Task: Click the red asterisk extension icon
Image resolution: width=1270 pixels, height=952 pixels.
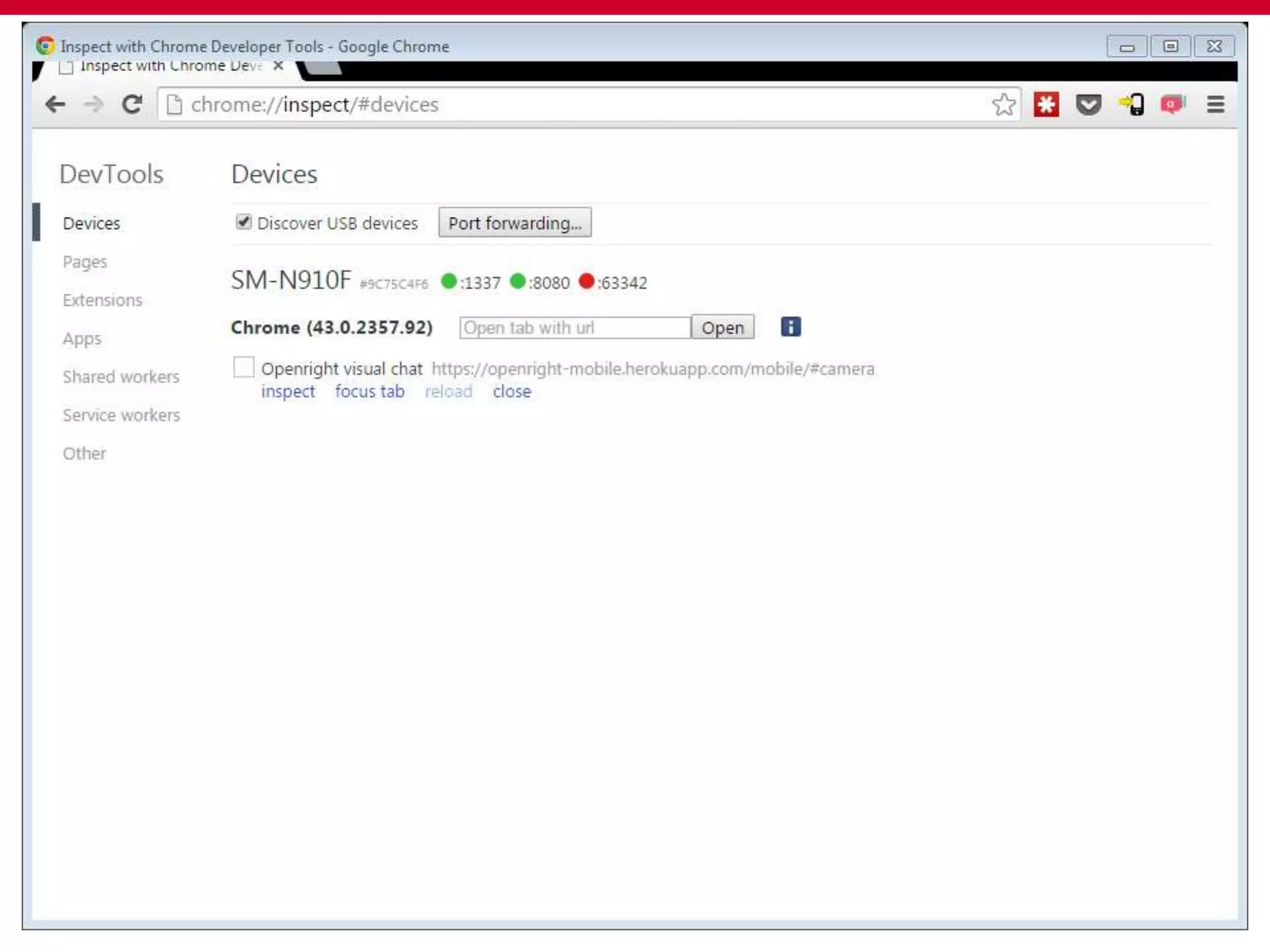Action: coord(1046,104)
